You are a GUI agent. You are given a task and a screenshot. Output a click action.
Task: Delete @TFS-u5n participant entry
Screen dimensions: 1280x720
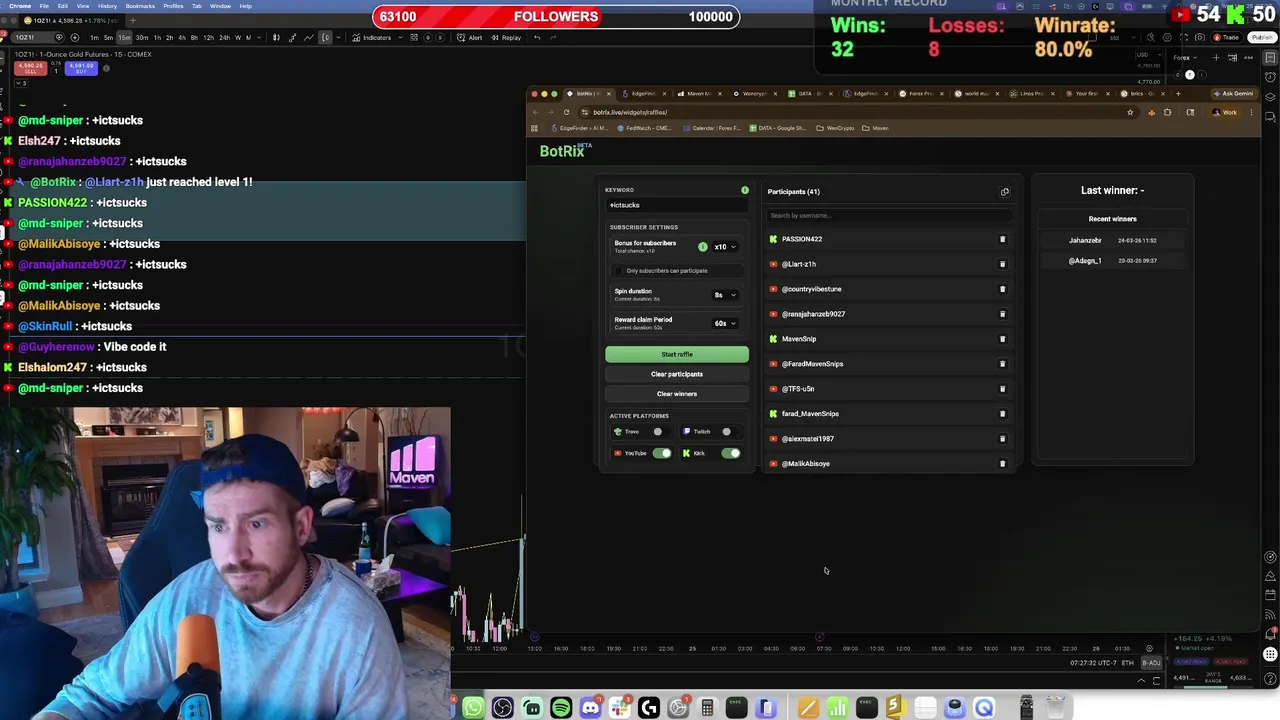(1002, 389)
